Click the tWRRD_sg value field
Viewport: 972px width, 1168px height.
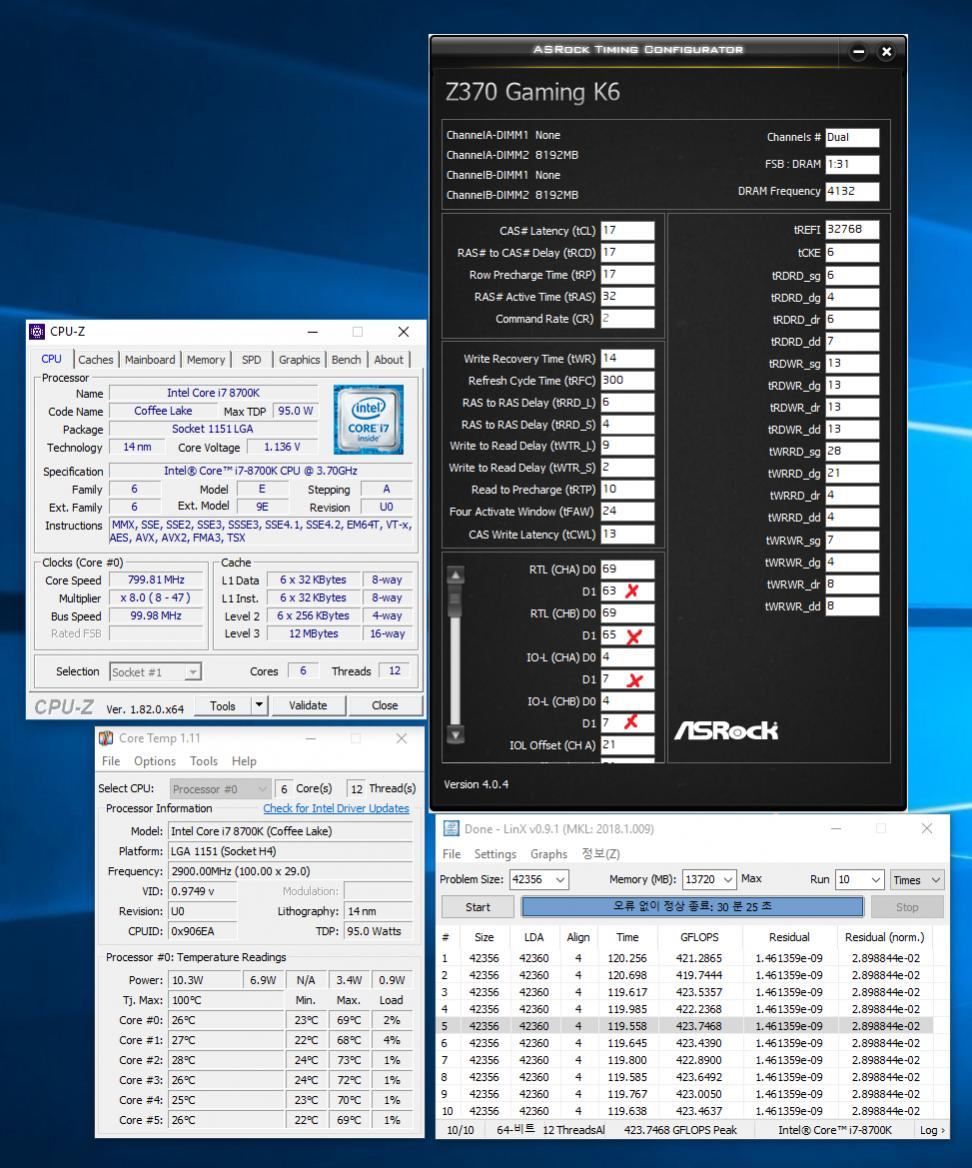coord(852,451)
